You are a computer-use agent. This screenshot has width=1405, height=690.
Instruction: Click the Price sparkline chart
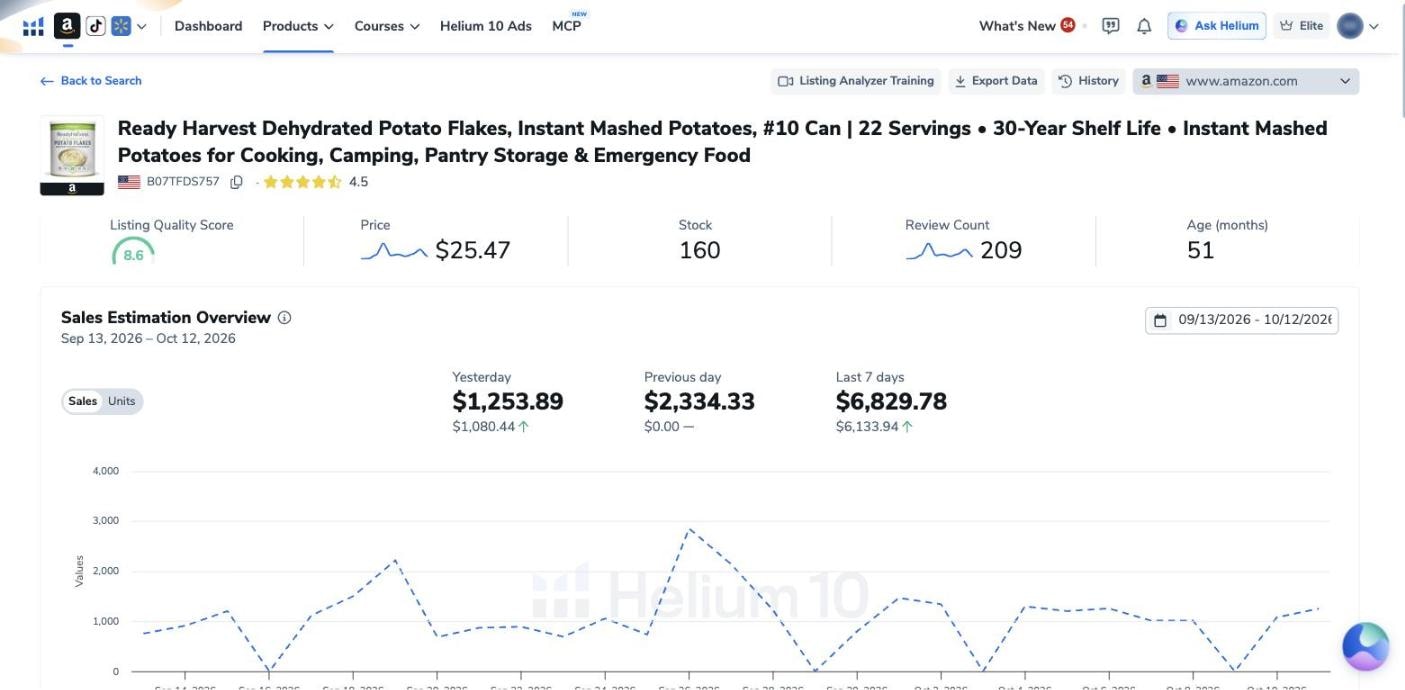click(394, 251)
